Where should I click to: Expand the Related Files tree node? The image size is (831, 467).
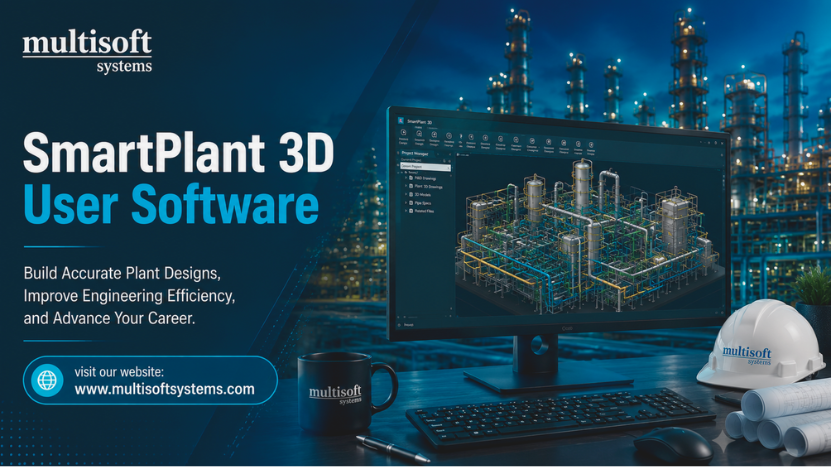406,210
